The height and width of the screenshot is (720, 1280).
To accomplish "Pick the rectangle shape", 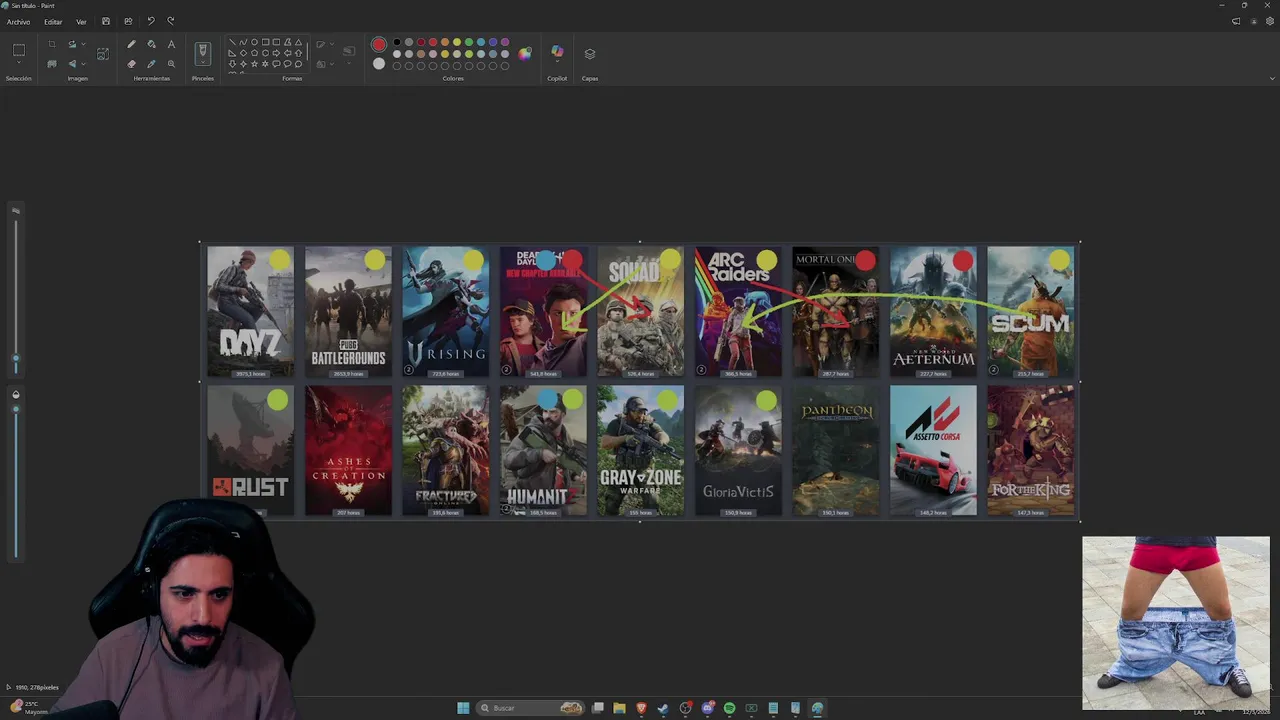I will pyautogui.click(x=265, y=42).
